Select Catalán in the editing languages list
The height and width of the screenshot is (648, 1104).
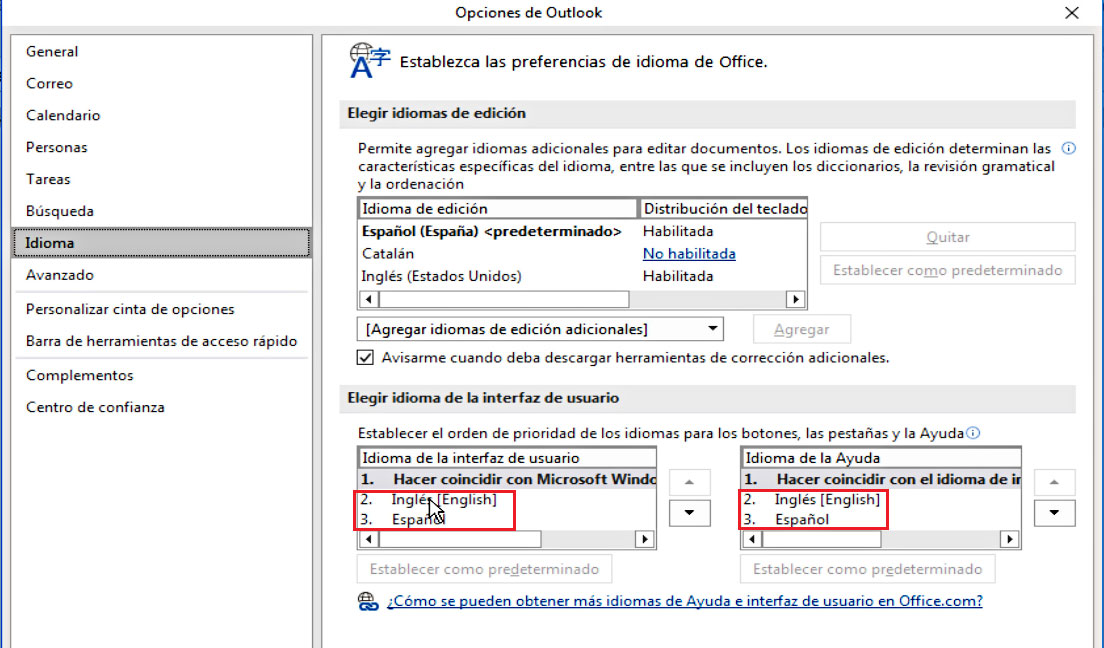391,253
